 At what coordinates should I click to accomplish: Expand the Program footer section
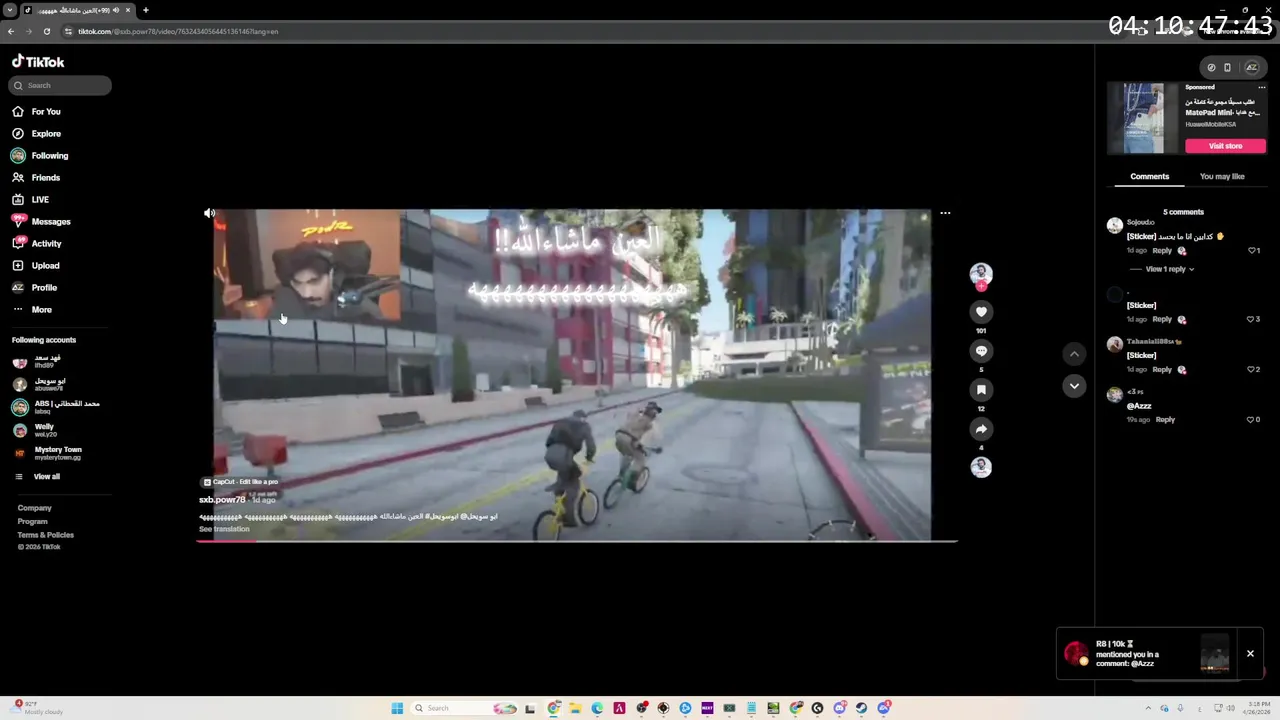pyautogui.click(x=32, y=521)
